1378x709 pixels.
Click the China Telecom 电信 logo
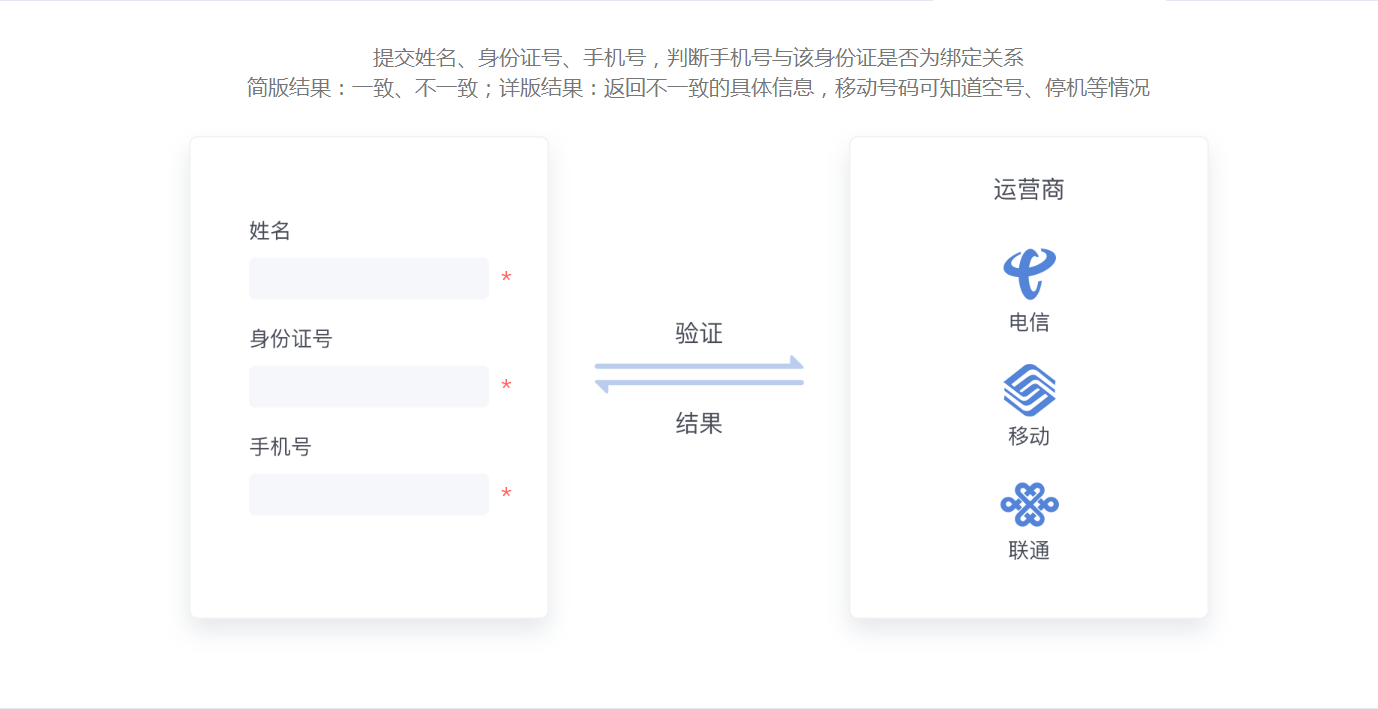click(x=1029, y=273)
